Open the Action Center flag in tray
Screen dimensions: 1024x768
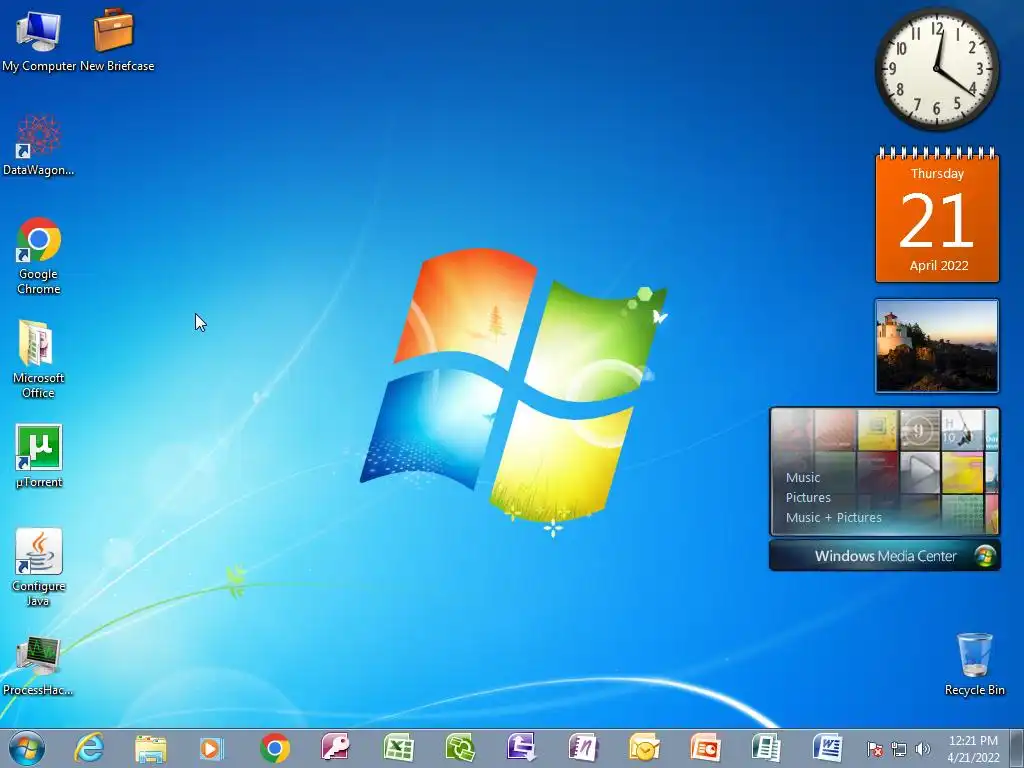(x=875, y=749)
